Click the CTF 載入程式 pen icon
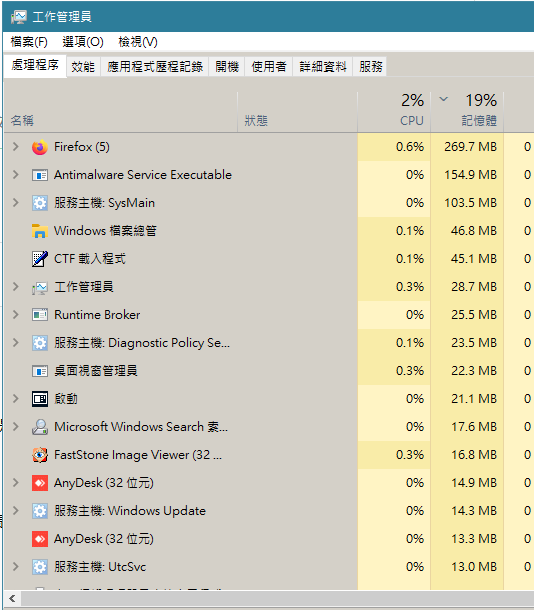This screenshot has width=534, height=610. tap(40, 259)
